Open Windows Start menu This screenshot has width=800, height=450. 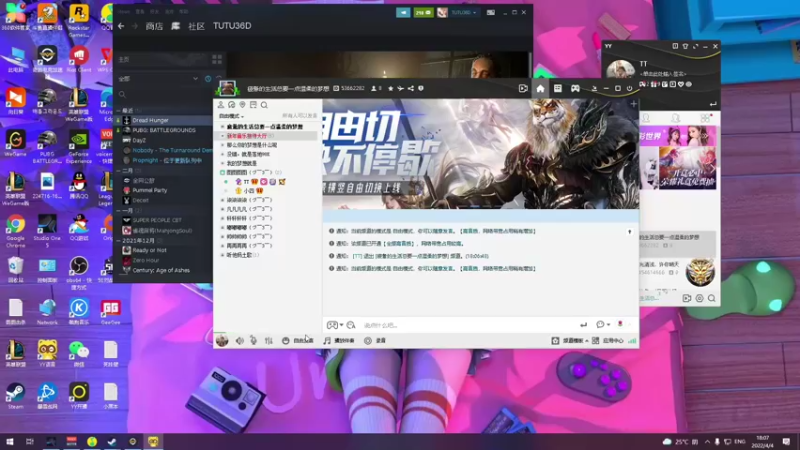(9, 441)
